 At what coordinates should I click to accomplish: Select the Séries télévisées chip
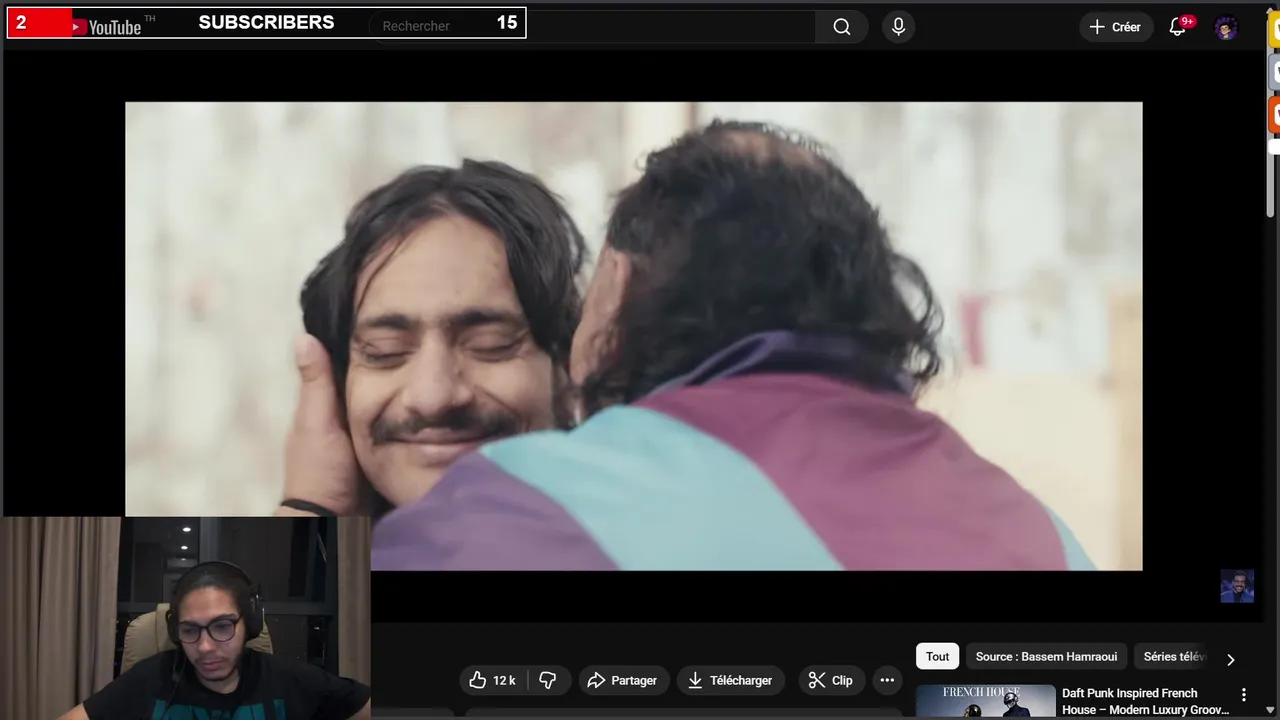point(1174,656)
